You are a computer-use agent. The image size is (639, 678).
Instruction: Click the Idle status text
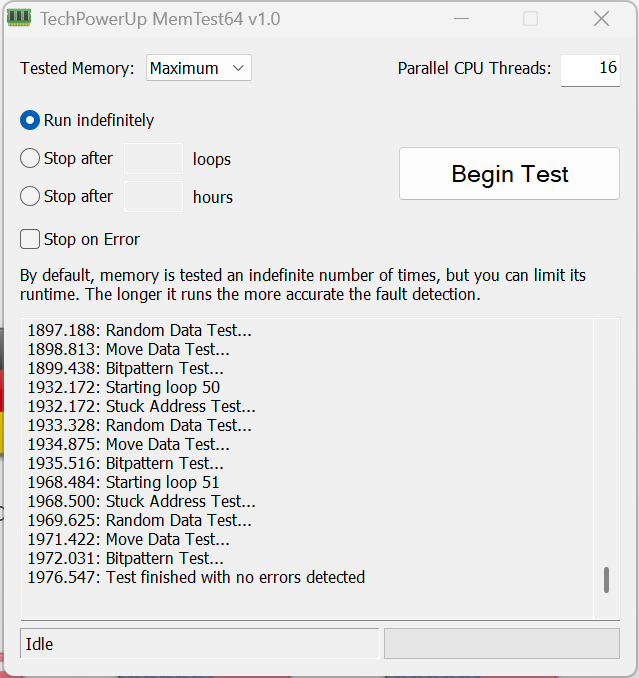pyautogui.click(x=39, y=644)
